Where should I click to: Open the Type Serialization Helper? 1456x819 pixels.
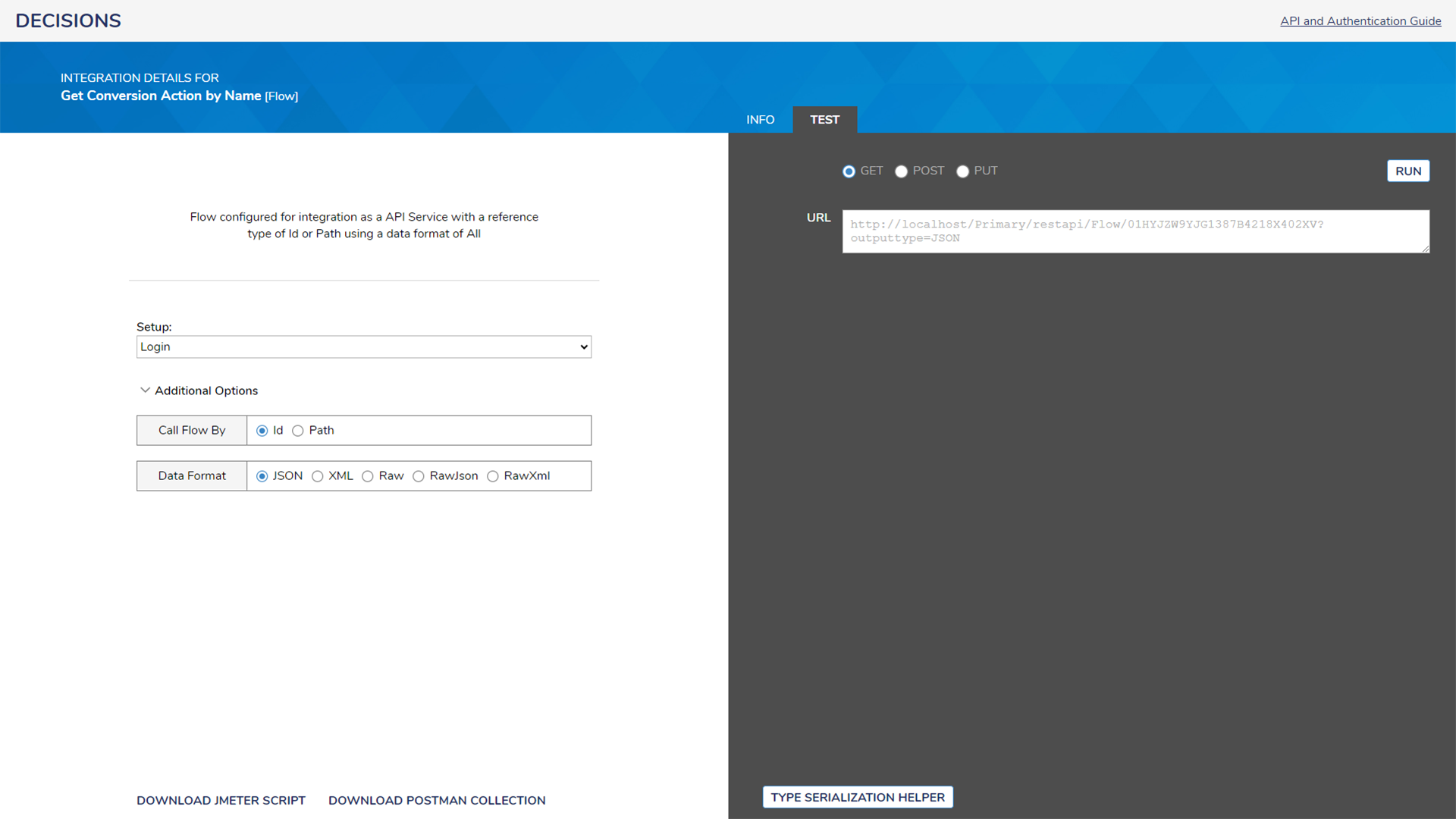click(x=858, y=797)
